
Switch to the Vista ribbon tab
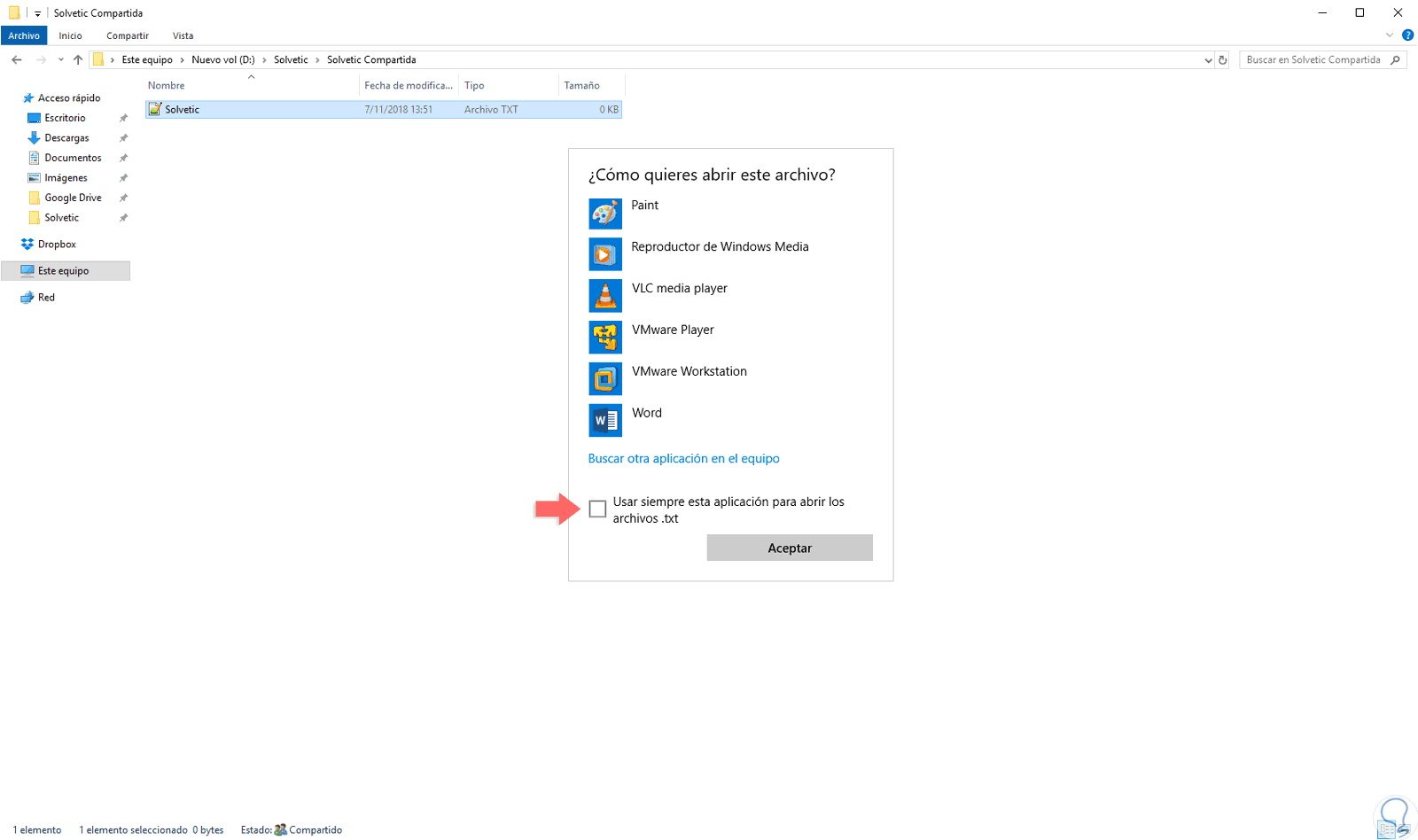tap(183, 35)
